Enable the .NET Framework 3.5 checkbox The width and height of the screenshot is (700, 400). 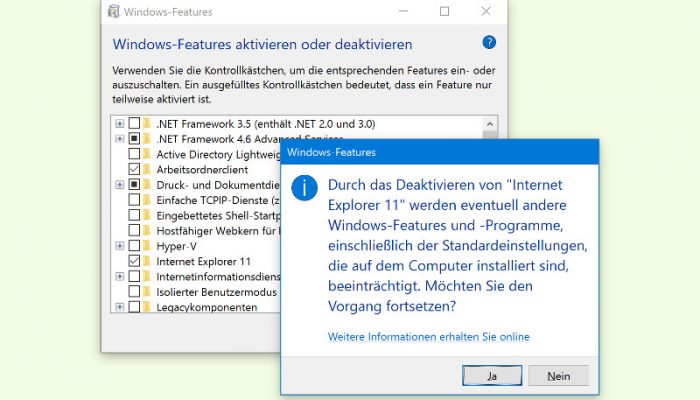pos(134,123)
